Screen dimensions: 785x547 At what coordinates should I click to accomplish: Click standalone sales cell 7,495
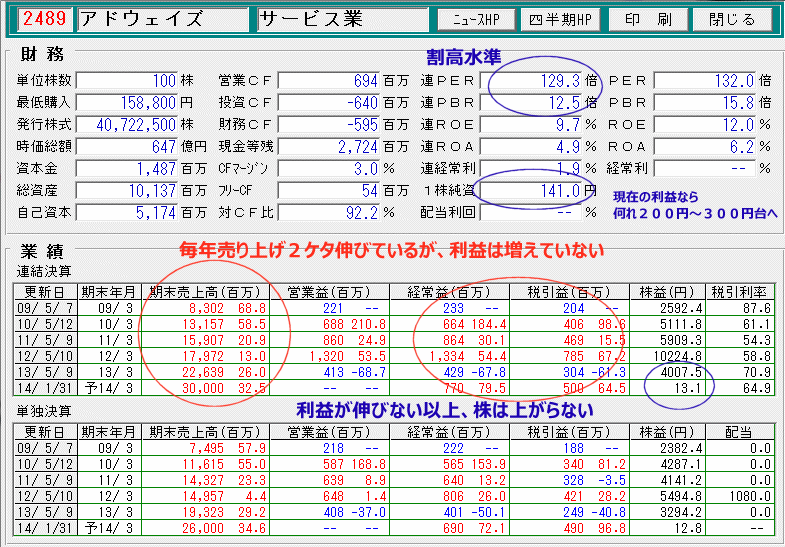pos(206,448)
